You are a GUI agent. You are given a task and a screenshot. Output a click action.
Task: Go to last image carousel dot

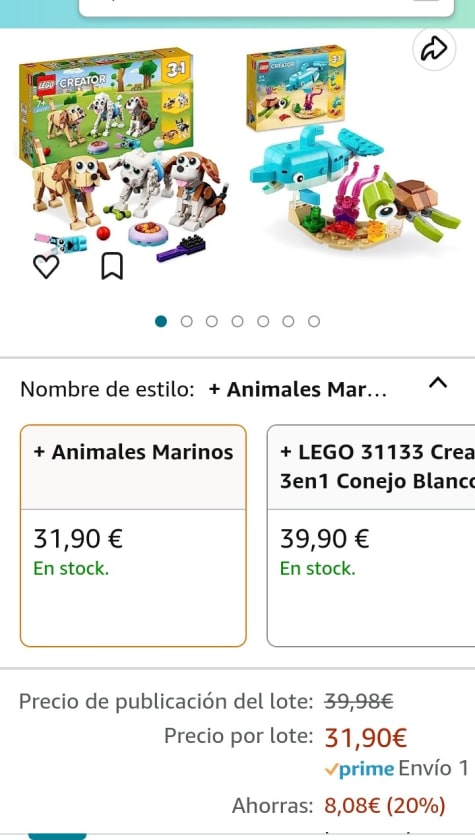[x=314, y=321]
